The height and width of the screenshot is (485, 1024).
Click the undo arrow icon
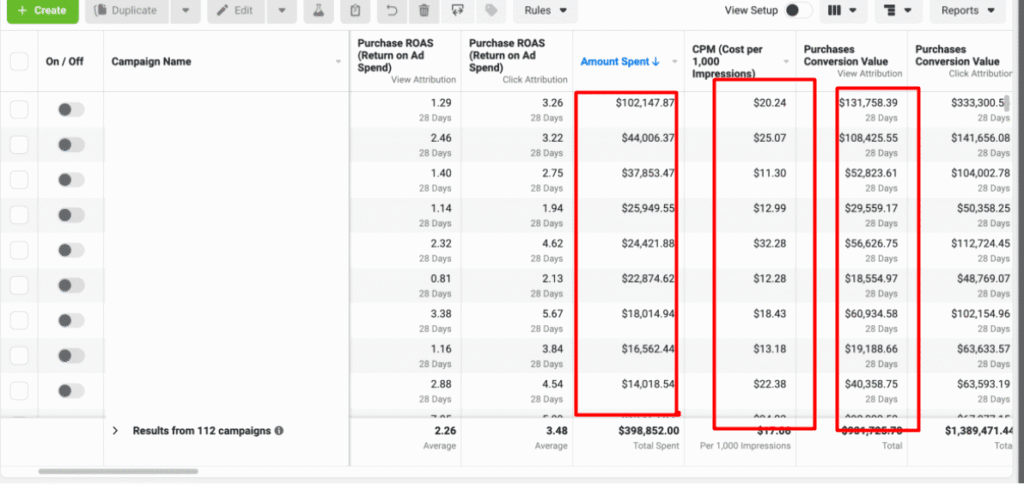tap(392, 11)
